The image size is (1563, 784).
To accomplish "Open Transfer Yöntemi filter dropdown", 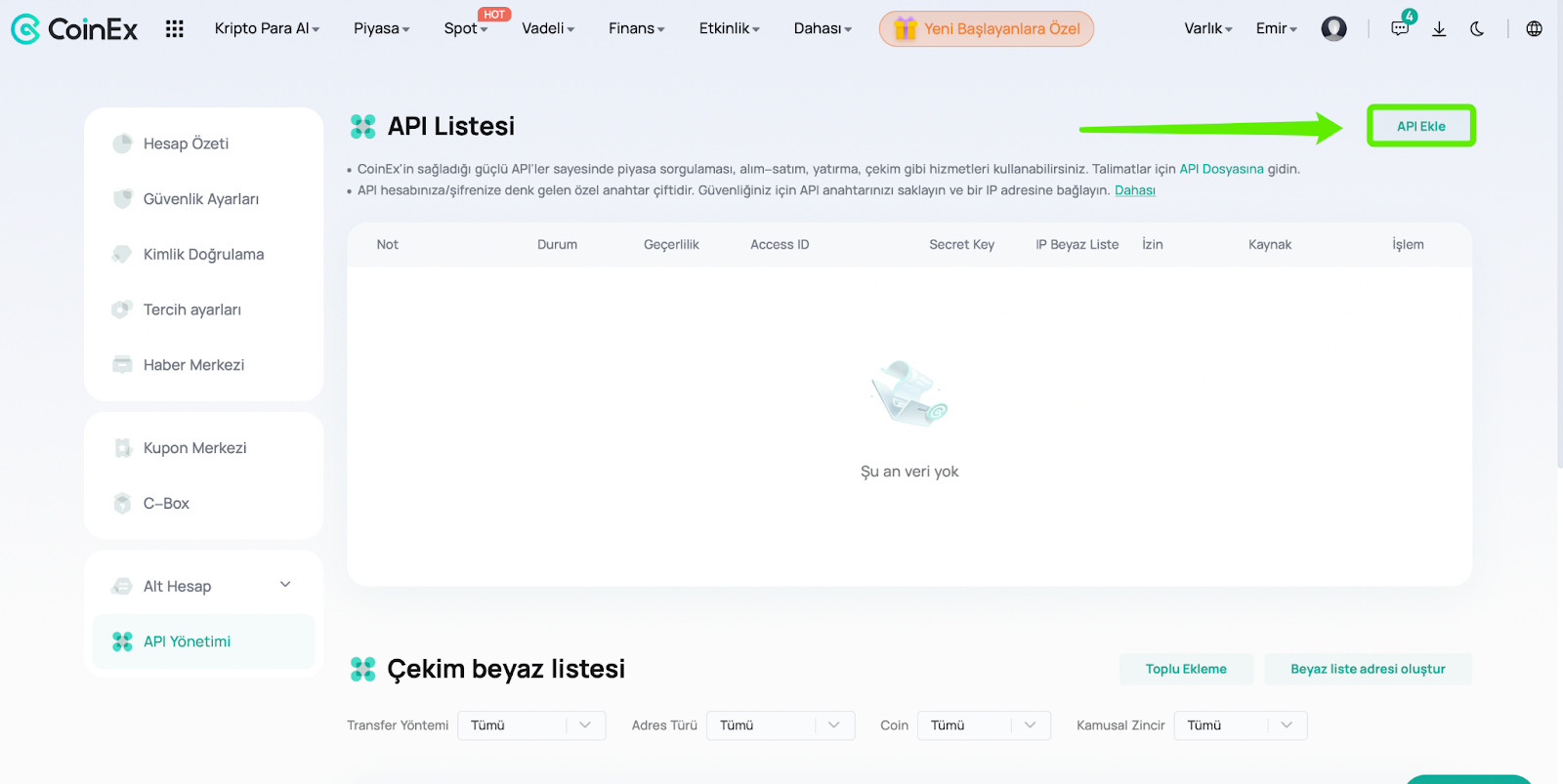I will point(531,725).
